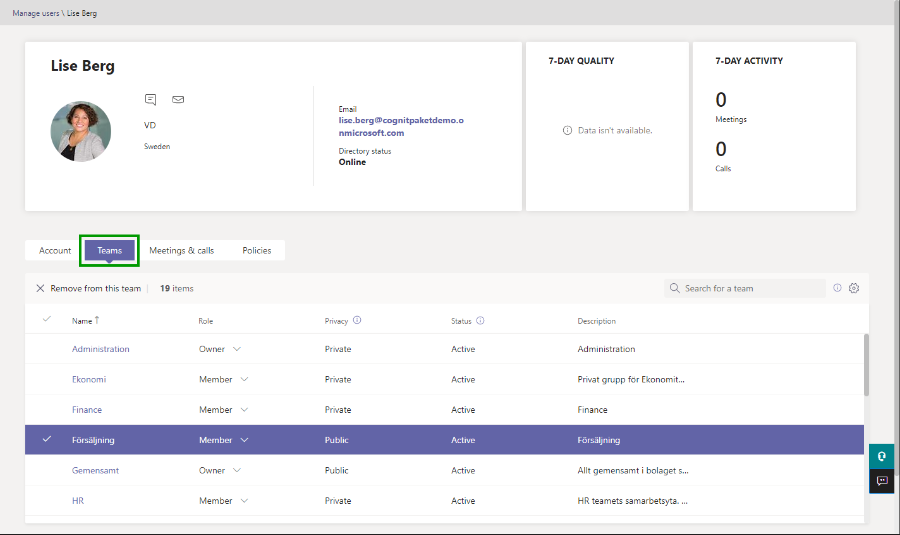Viewport: 900px width, 535px height.
Task: Switch to the Account tab
Action: tap(55, 250)
